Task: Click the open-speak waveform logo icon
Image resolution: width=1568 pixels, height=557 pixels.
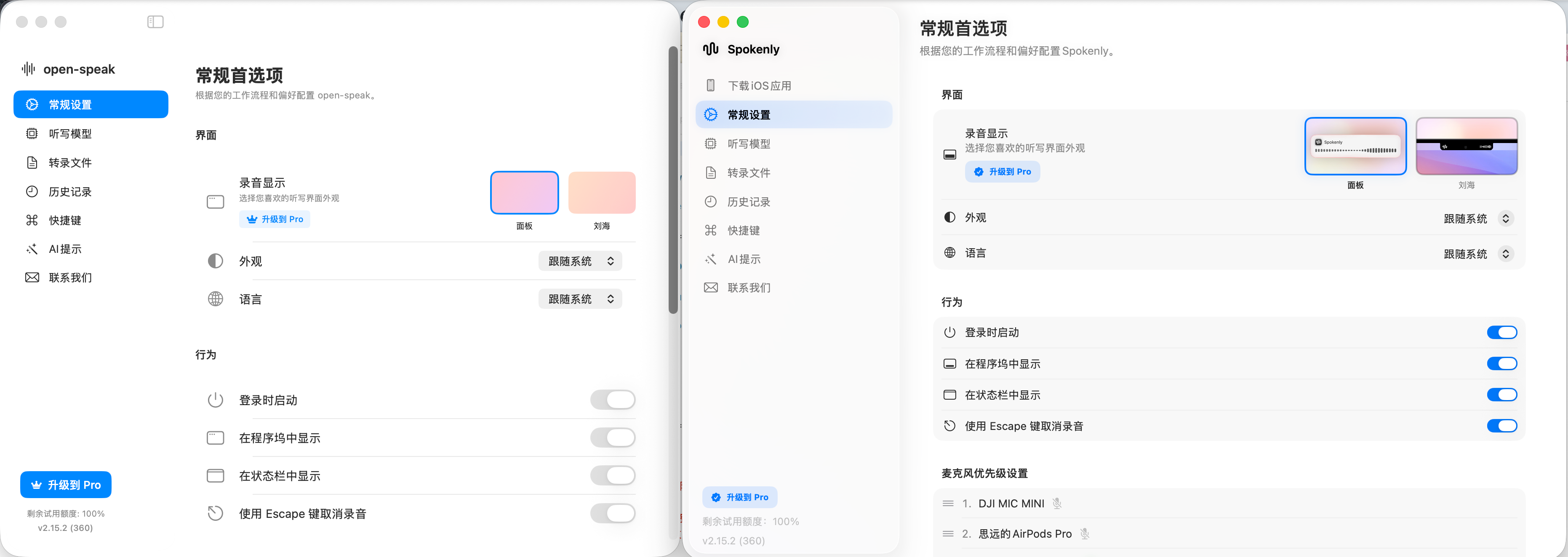Action: pyautogui.click(x=28, y=69)
